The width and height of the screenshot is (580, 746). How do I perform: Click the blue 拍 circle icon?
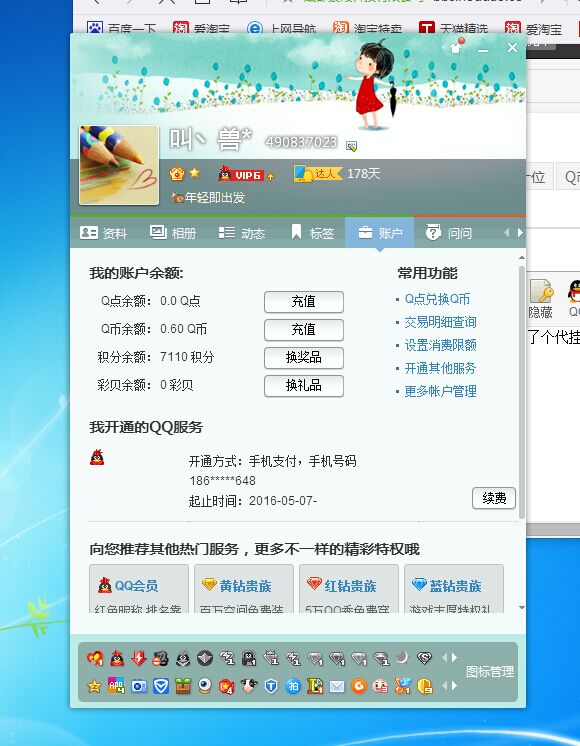(293, 686)
